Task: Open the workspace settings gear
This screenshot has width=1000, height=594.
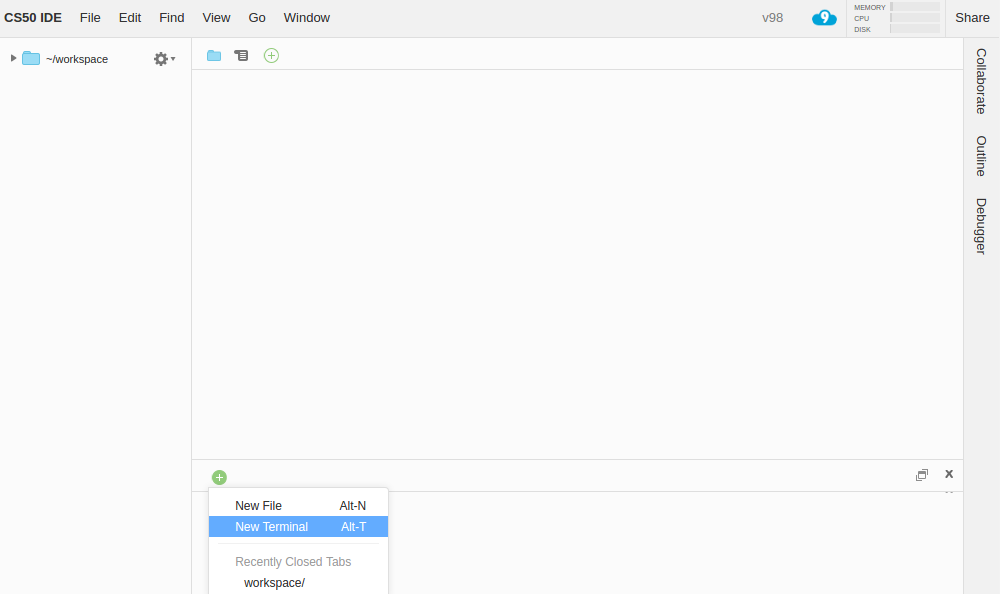Action: (x=161, y=59)
